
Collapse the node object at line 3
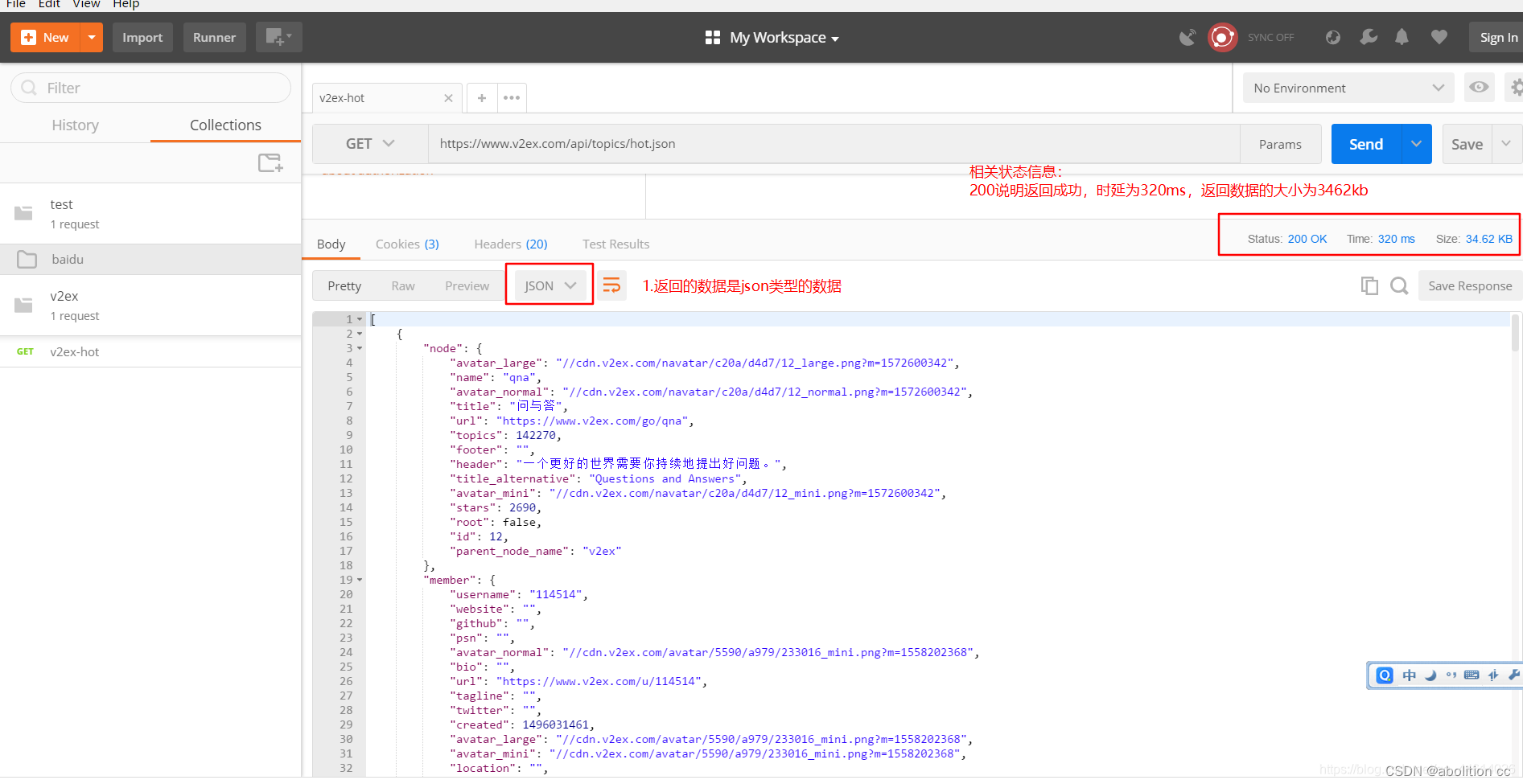(x=360, y=348)
